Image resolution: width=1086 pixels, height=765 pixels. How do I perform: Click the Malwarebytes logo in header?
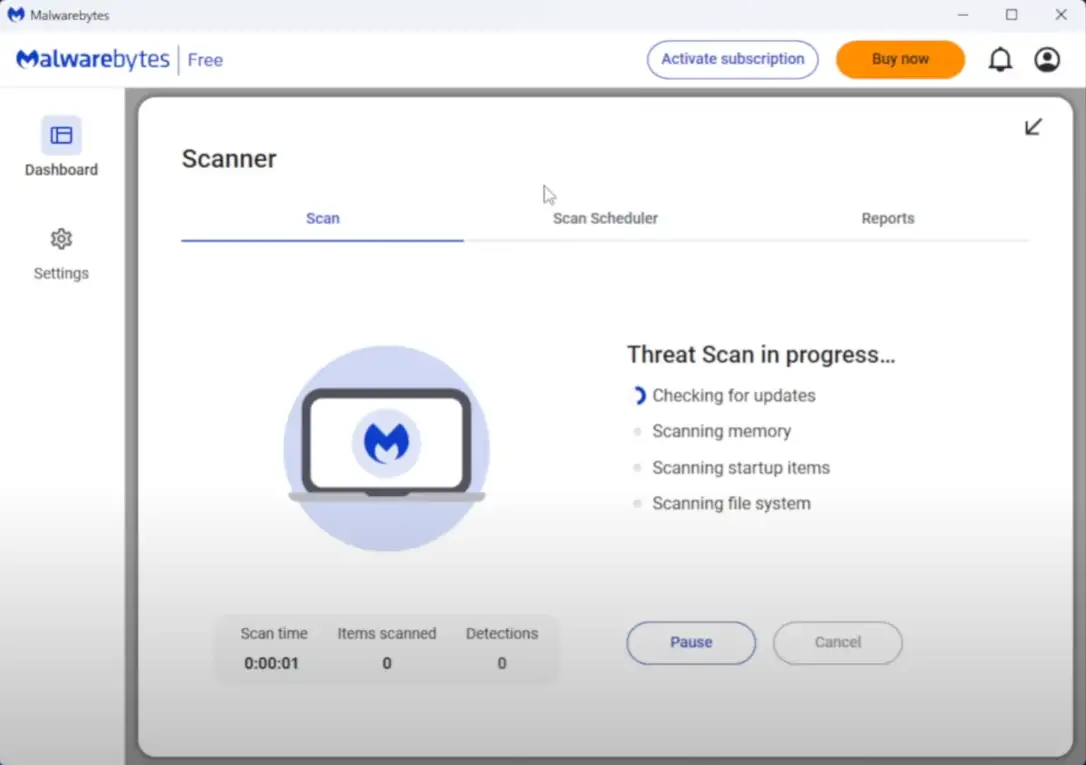[93, 60]
